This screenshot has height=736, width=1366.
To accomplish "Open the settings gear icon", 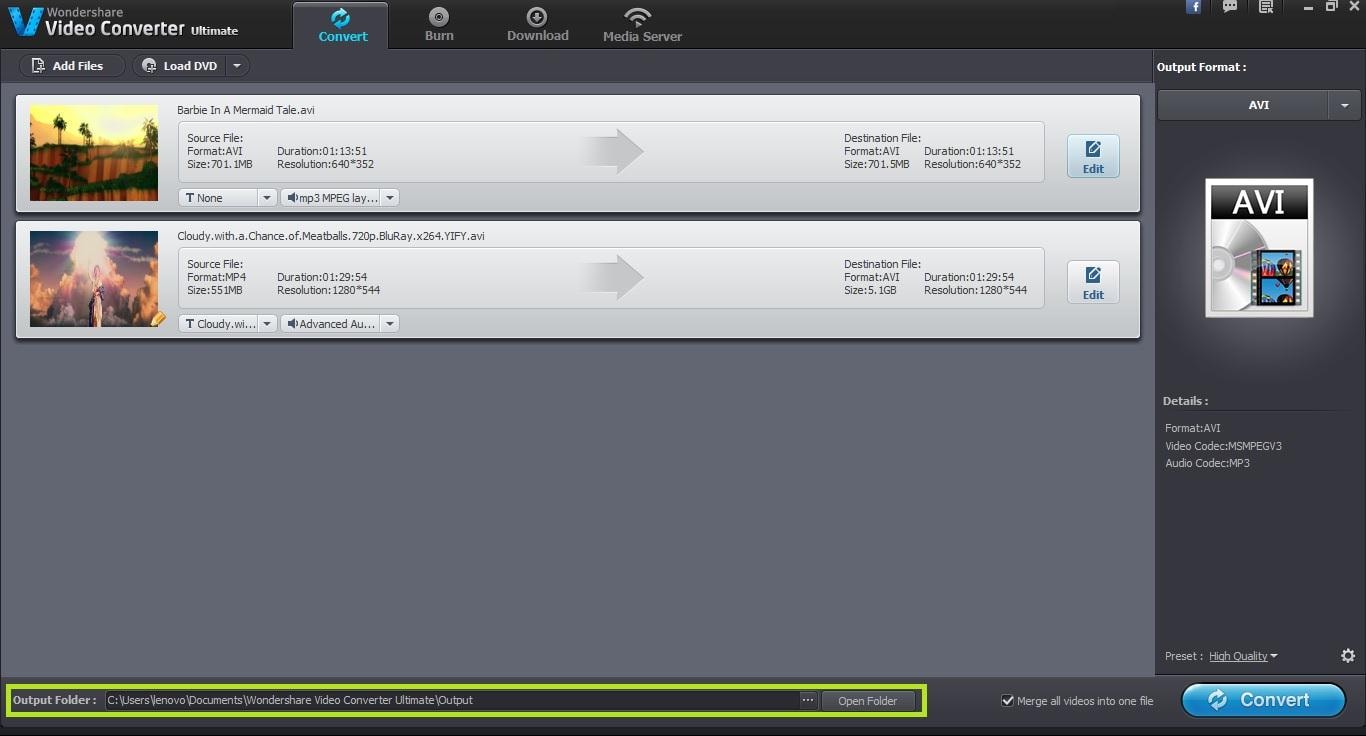I will point(1348,656).
